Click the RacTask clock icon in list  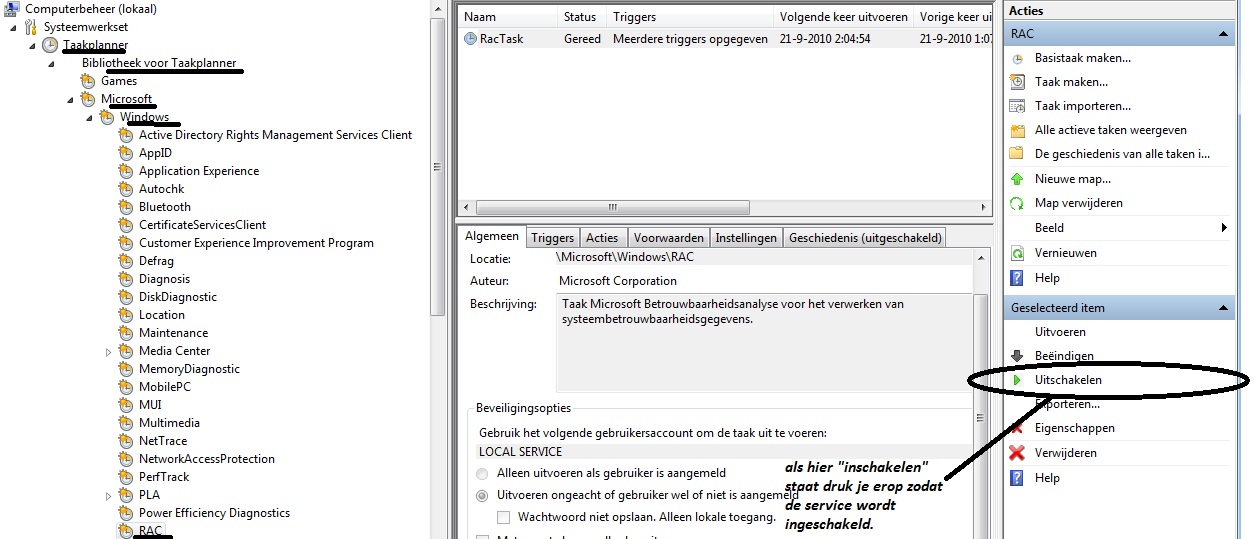pos(471,39)
